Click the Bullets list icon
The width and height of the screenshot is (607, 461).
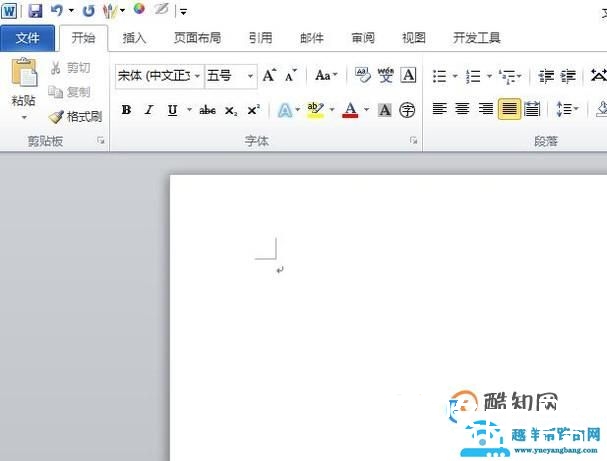coord(440,76)
